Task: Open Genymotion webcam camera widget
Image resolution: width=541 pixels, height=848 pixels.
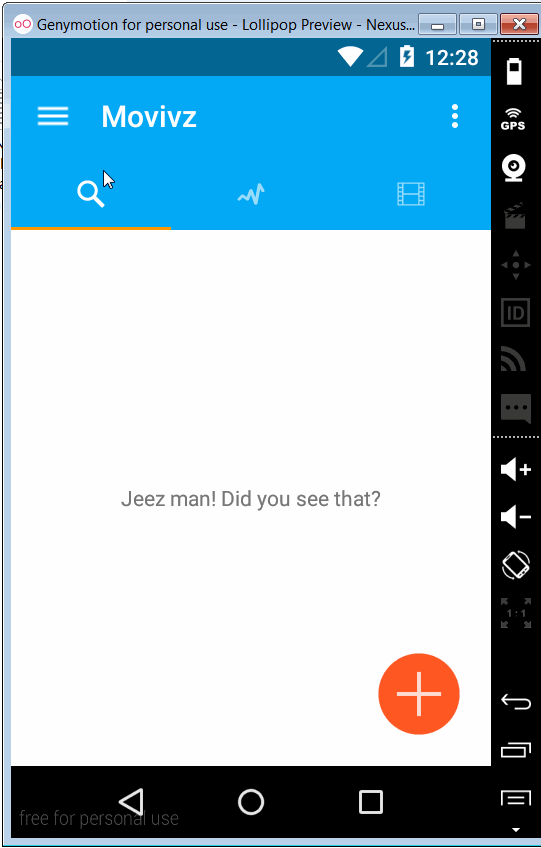Action: point(514,168)
